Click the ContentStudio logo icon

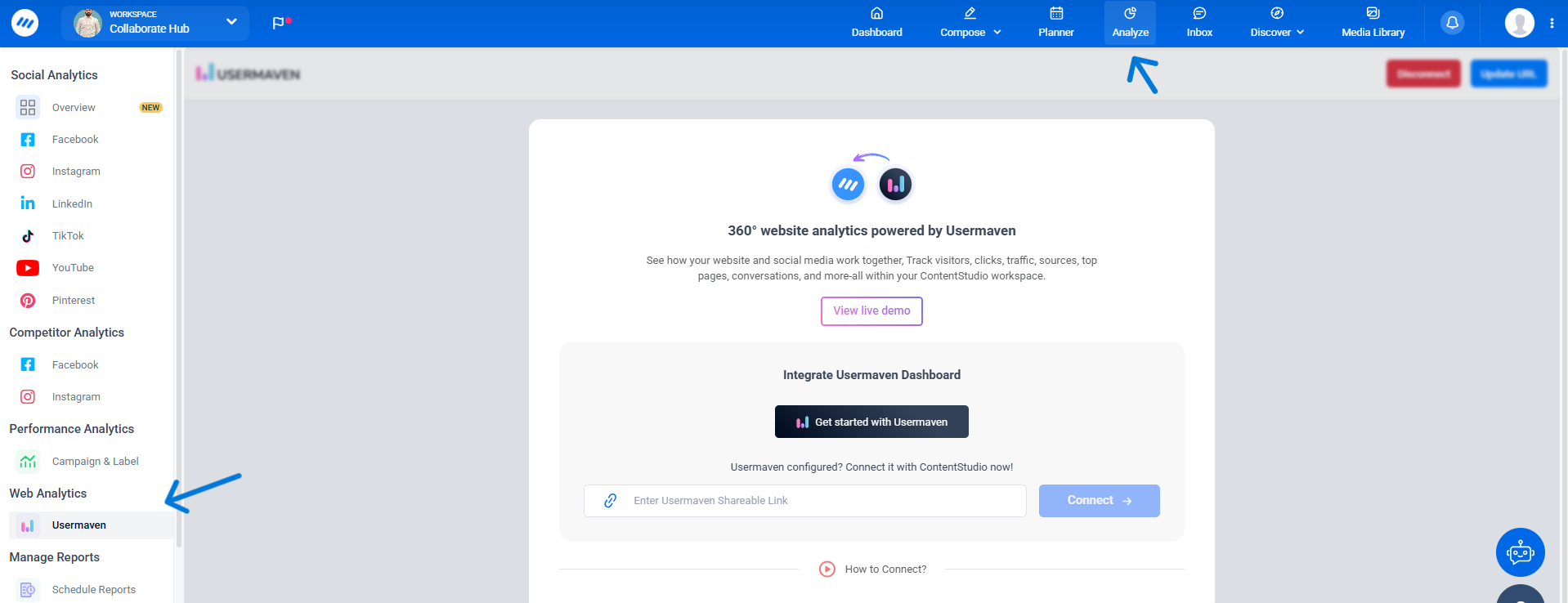tap(25, 23)
